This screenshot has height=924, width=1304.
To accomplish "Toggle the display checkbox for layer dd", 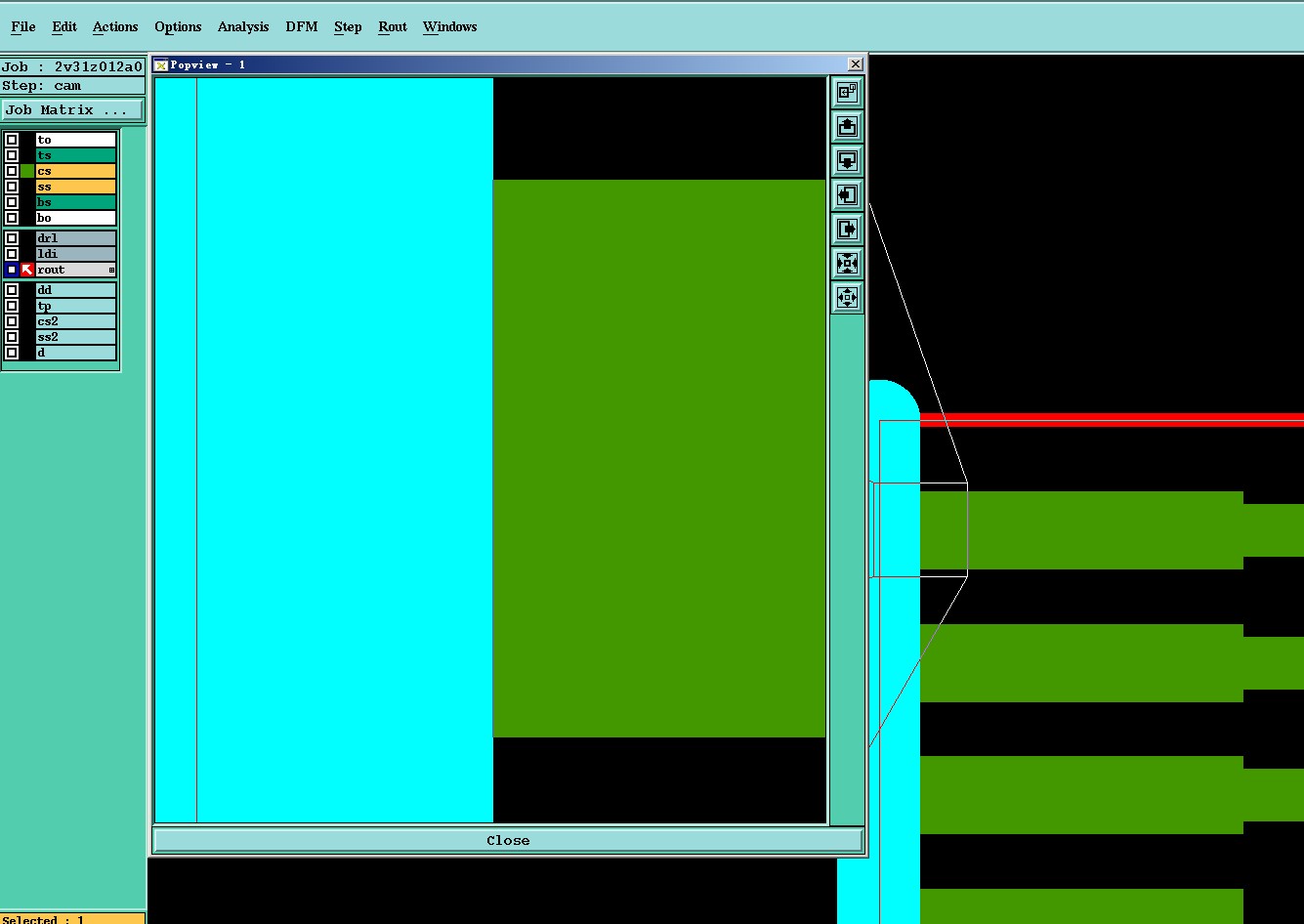I will [x=12, y=290].
